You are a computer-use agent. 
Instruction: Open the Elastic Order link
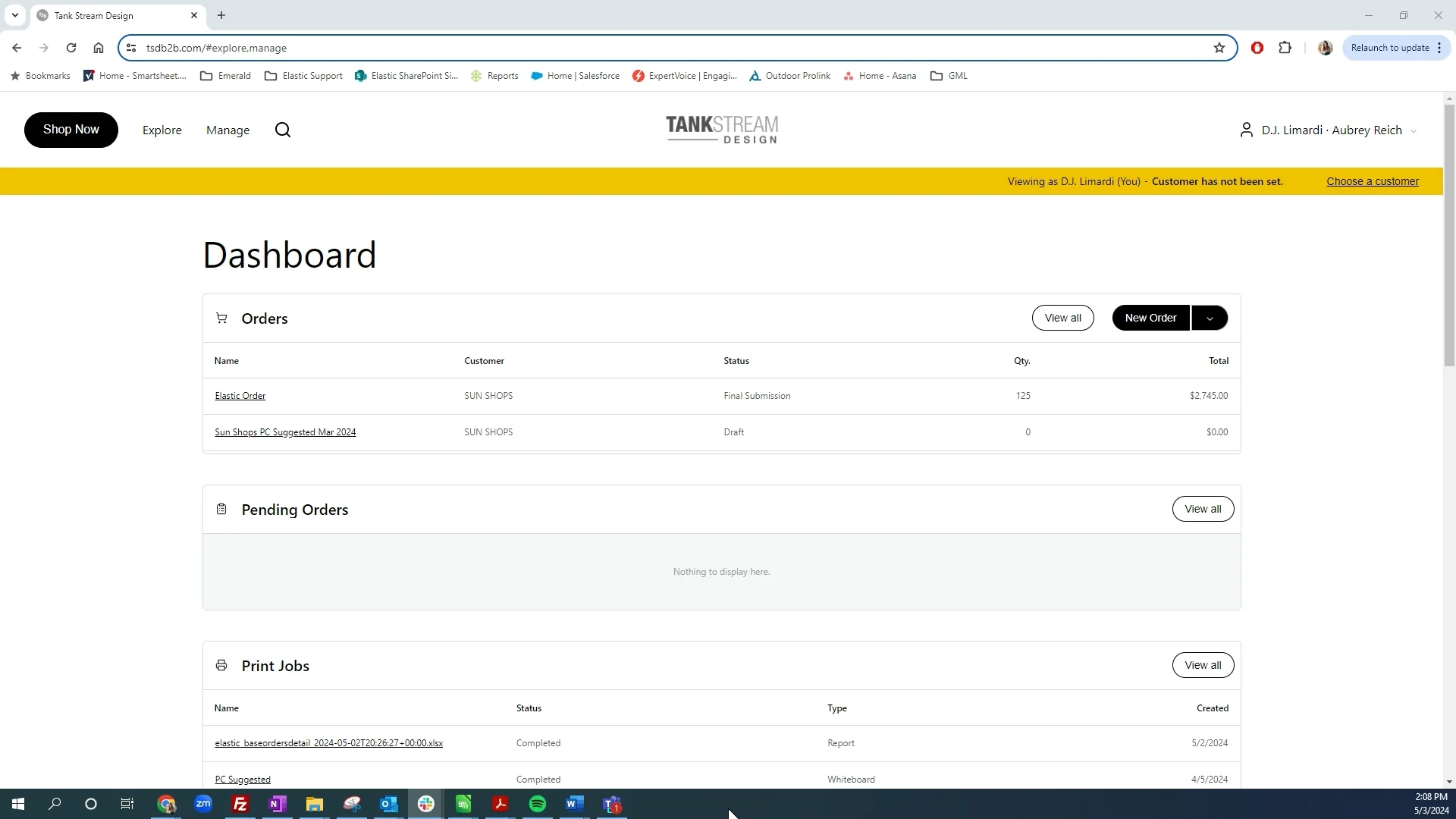[240, 396]
